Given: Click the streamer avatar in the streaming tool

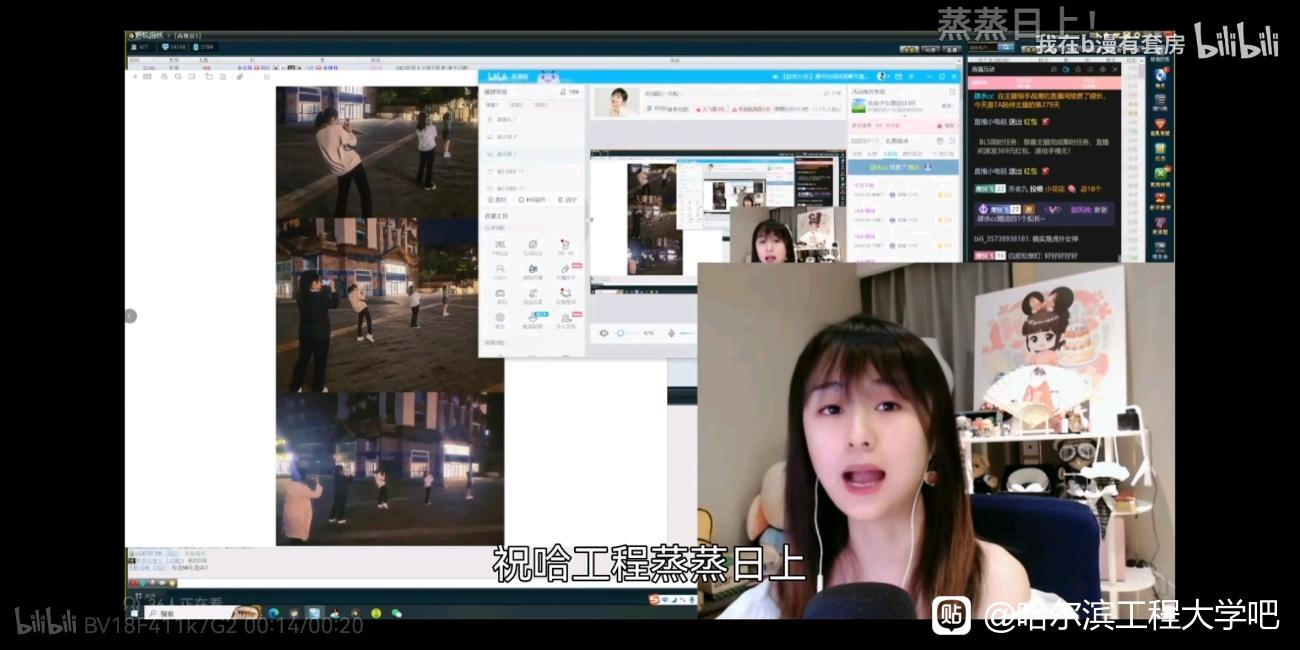Looking at the screenshot, I should (617, 101).
